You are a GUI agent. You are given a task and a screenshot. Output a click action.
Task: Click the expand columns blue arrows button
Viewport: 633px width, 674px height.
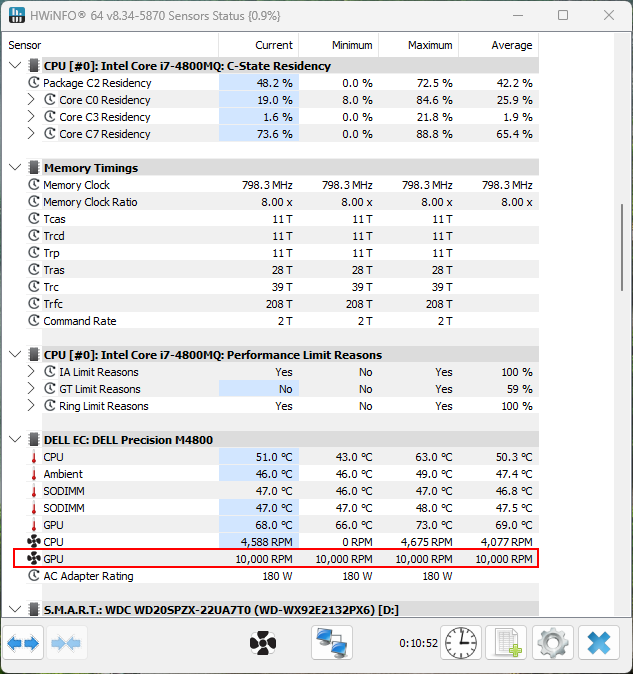tap(23, 643)
